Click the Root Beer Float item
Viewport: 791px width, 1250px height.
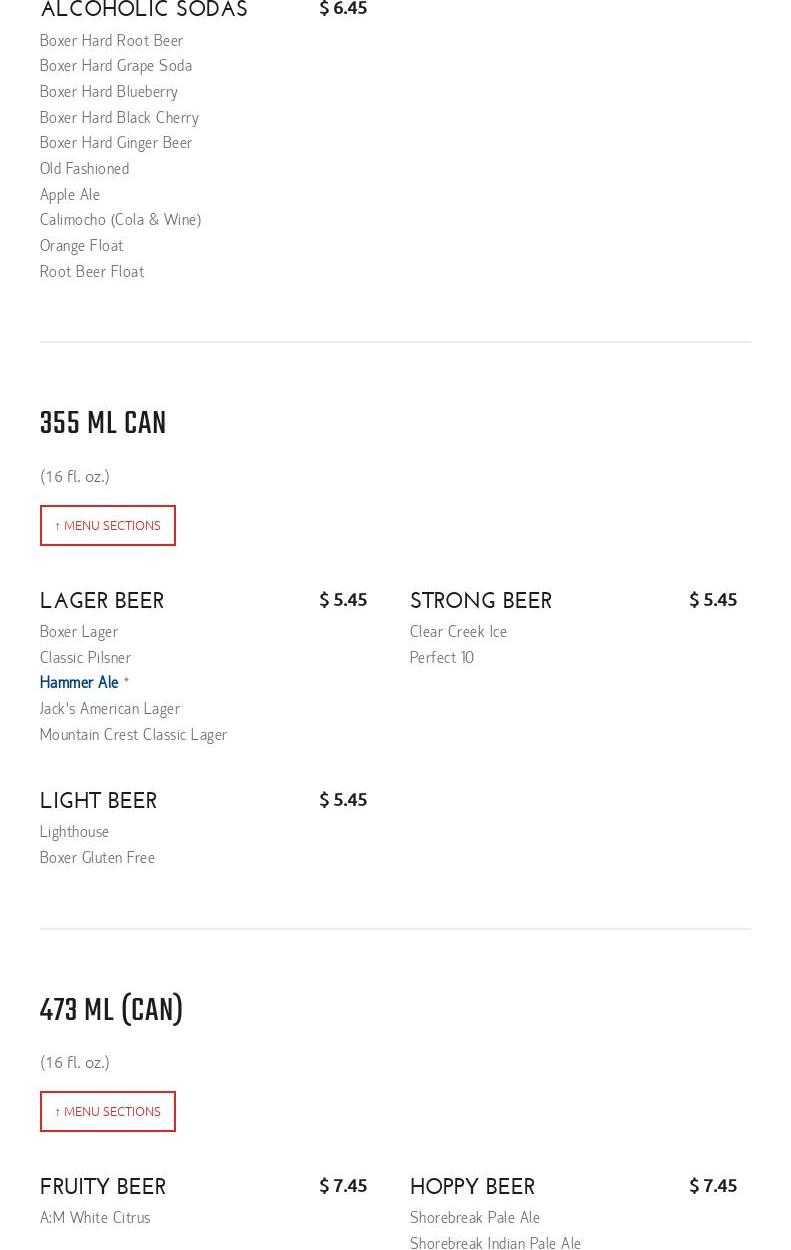[92, 271]
